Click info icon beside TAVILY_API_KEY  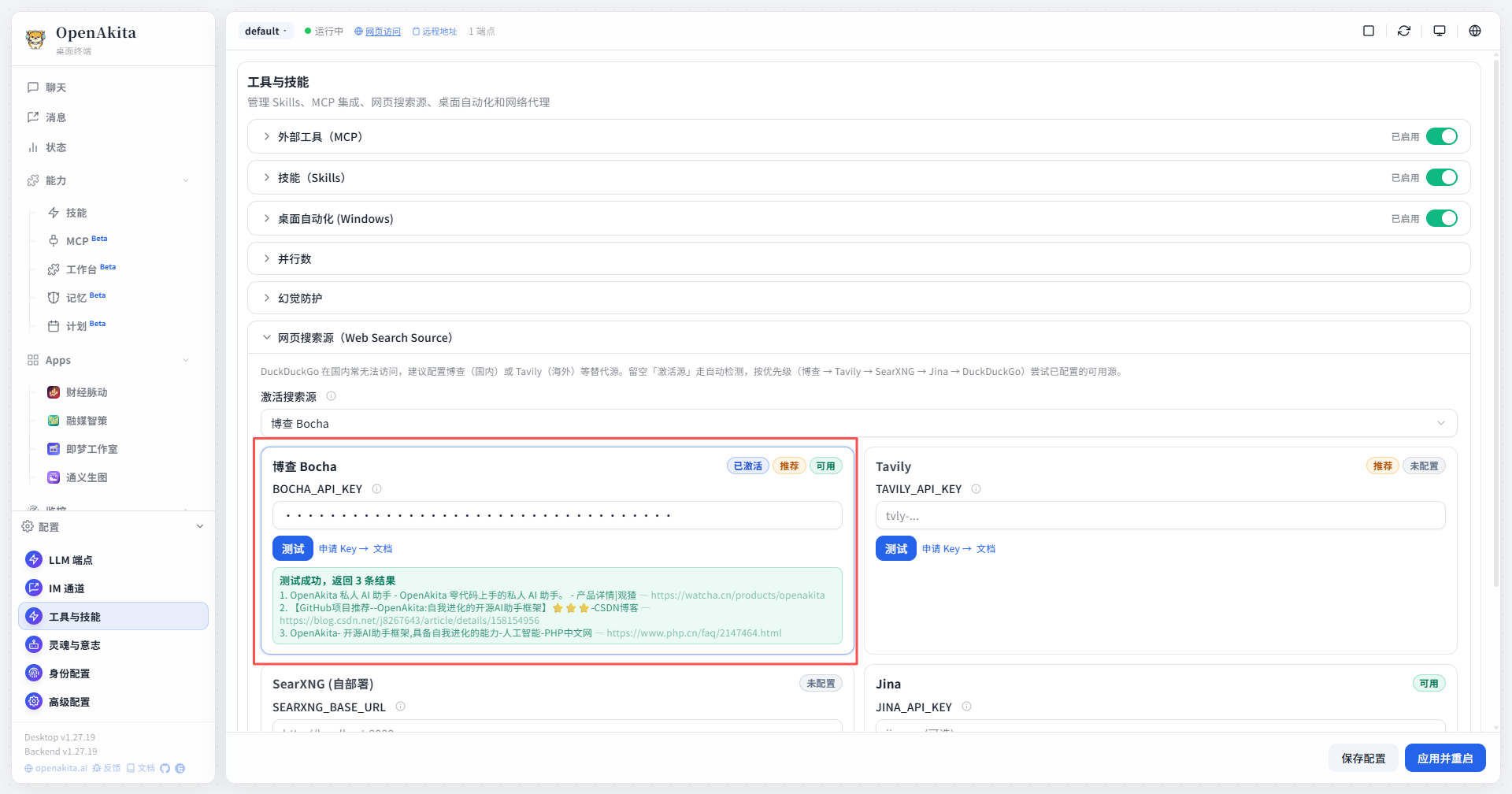[x=976, y=489]
